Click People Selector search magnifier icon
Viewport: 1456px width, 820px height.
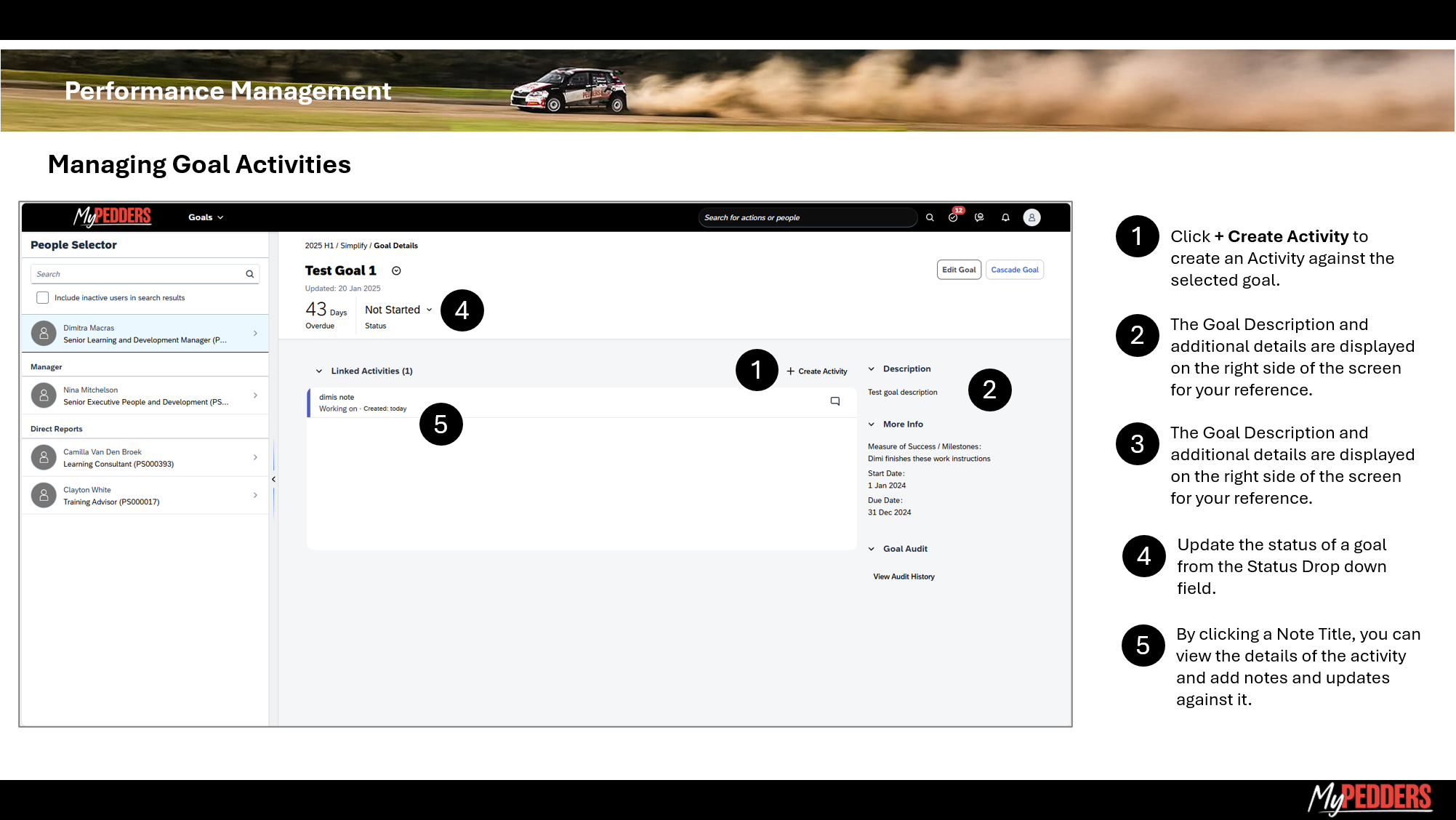(249, 274)
